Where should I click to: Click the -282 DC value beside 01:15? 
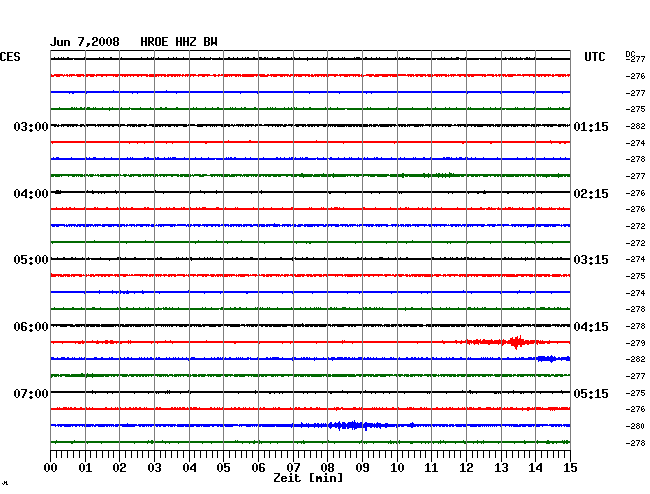coord(635,126)
